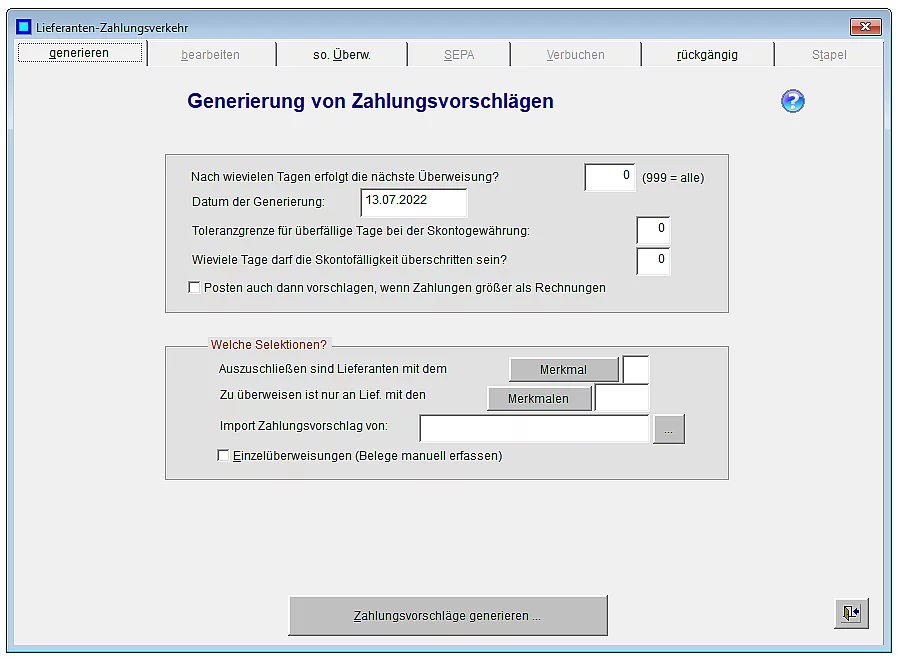Screen dimensions: 897x658
Task: Open file browser with the '...' button
Action: pos(669,429)
